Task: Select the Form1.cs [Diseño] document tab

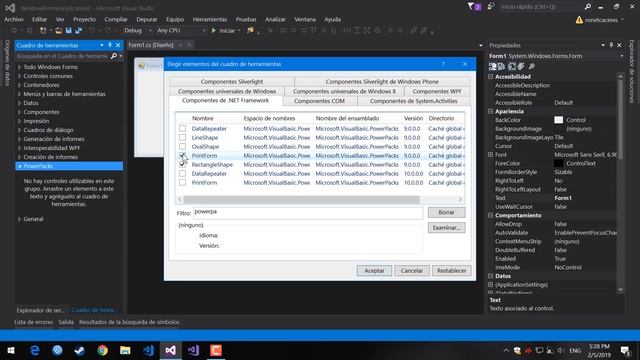Action: tap(151, 45)
